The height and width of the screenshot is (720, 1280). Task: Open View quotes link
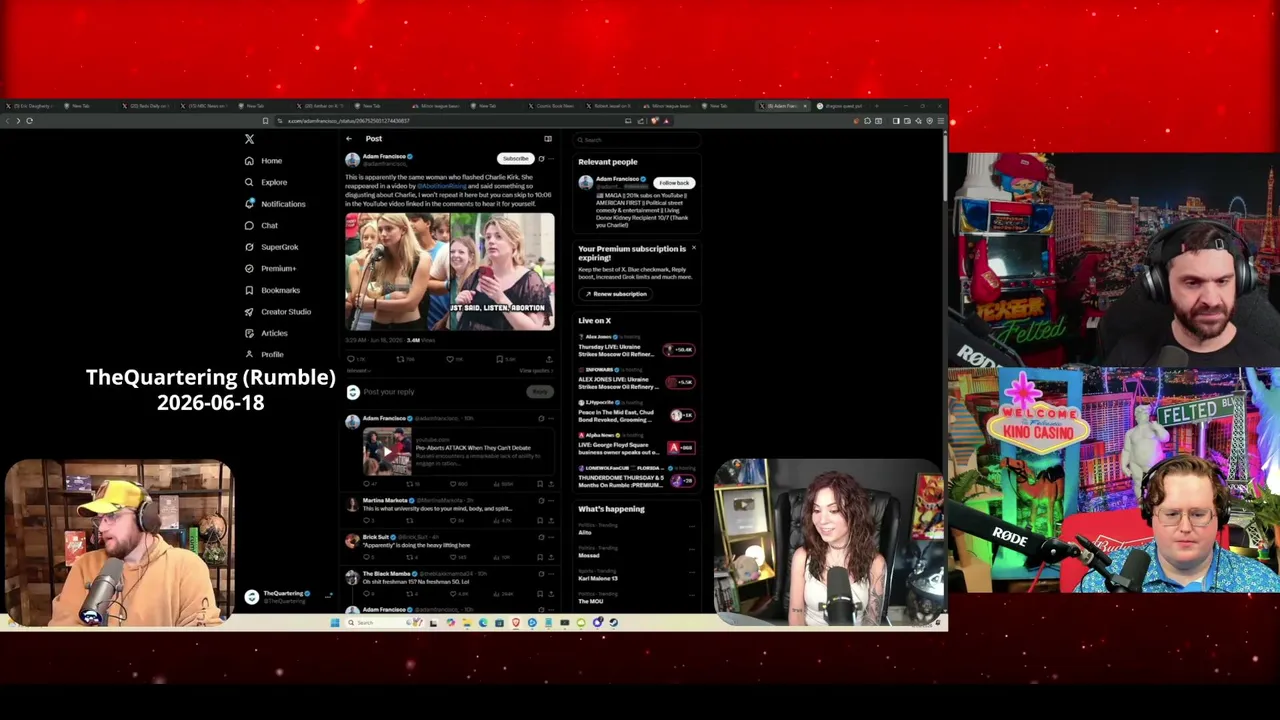(x=535, y=371)
